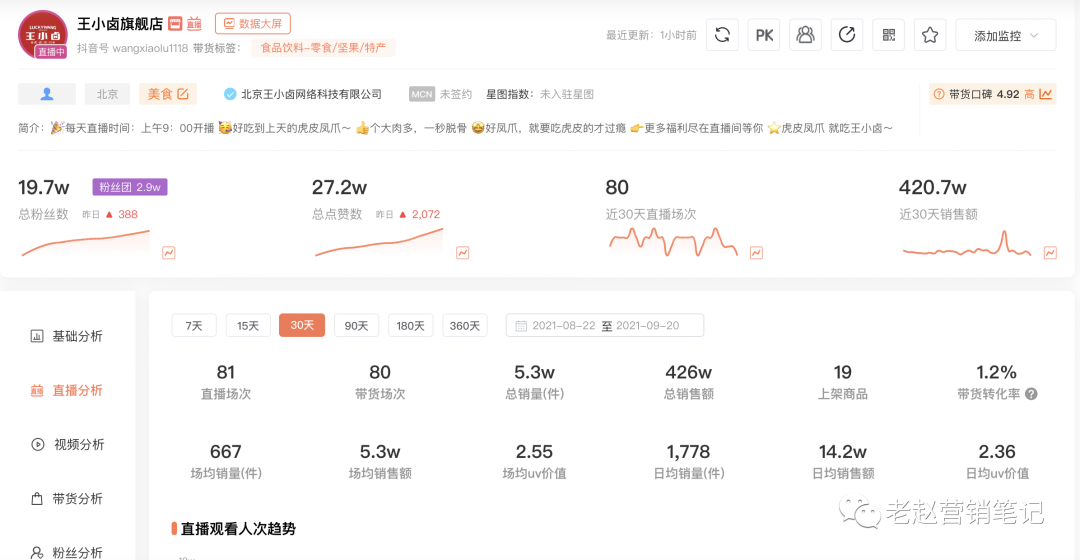Viewport: 1080px width, 560px height.
Task: Select the 30天 time range
Action: [302, 325]
